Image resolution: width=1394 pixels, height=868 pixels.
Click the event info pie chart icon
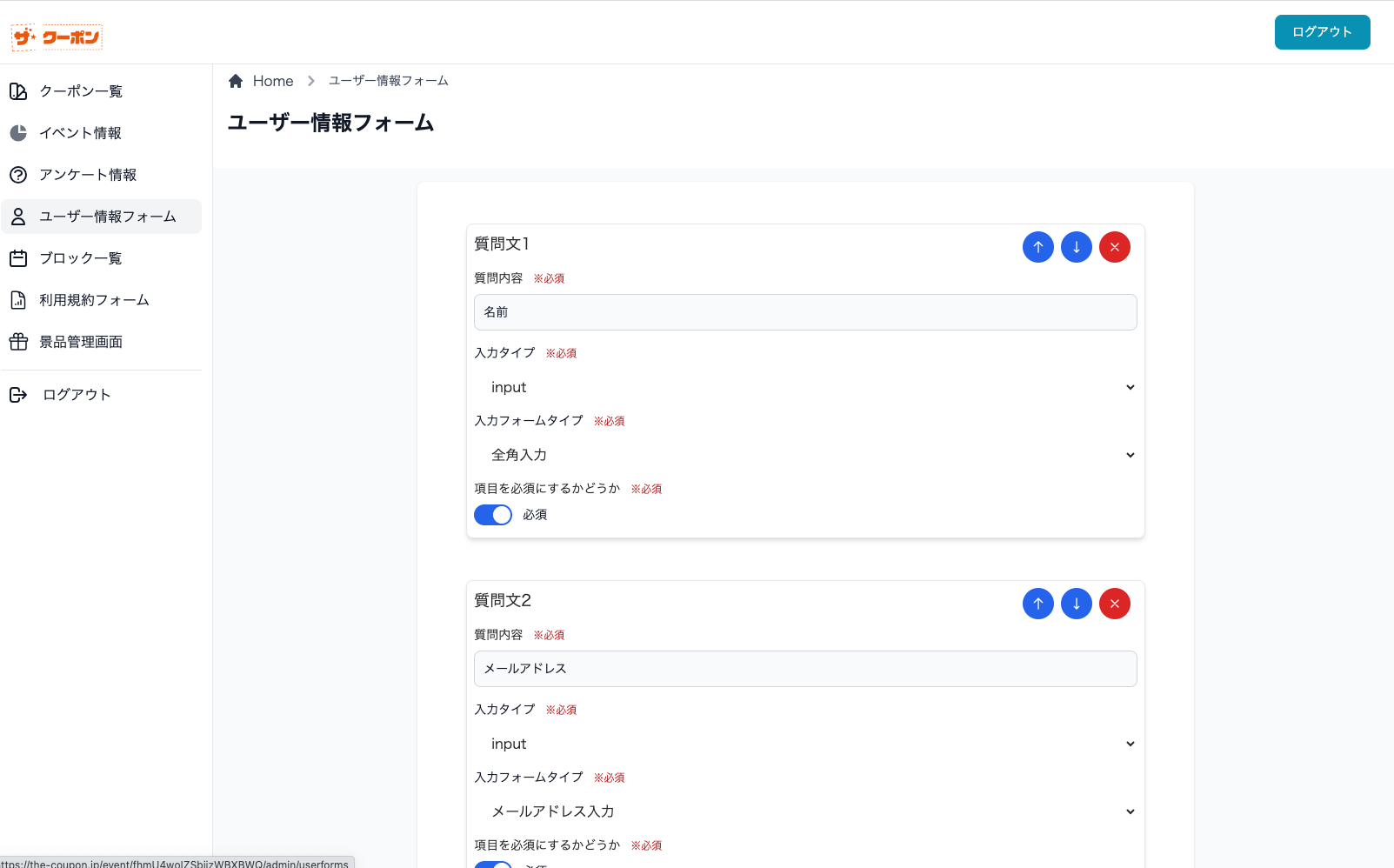coord(18,133)
